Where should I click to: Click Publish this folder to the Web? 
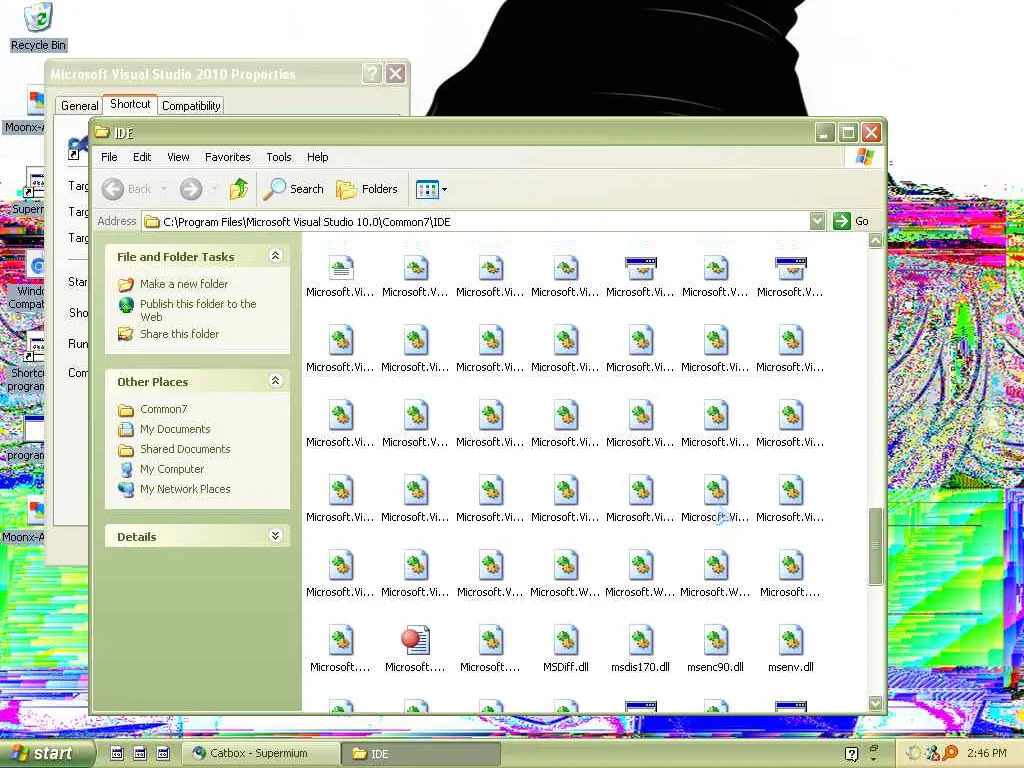198,310
